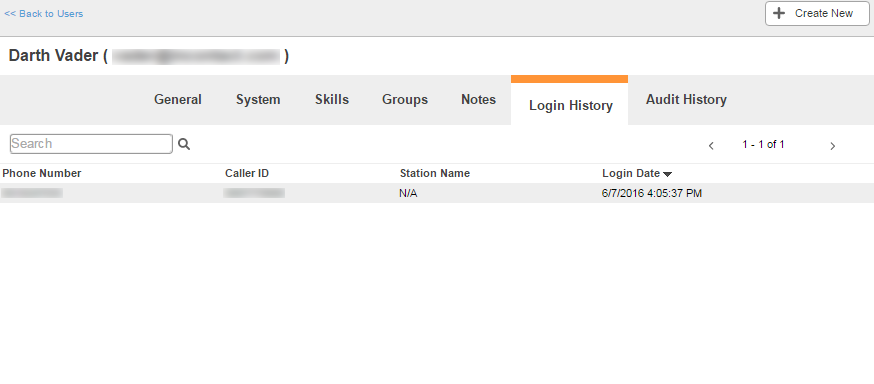
Task: Click the 1 - 1 of 1 pagination text
Action: [763, 145]
